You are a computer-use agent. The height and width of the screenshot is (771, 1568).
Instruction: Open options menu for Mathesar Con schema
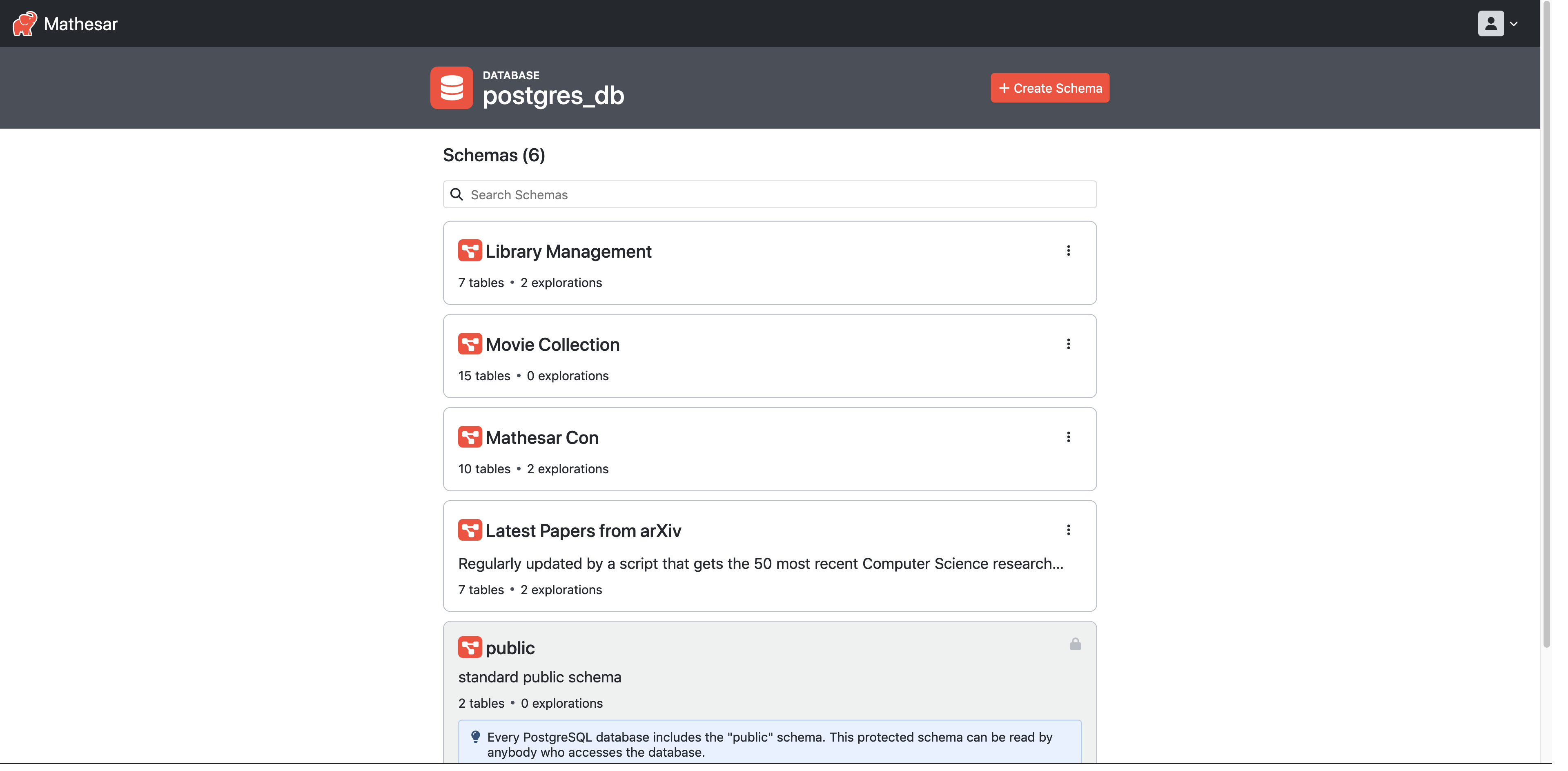pos(1068,437)
